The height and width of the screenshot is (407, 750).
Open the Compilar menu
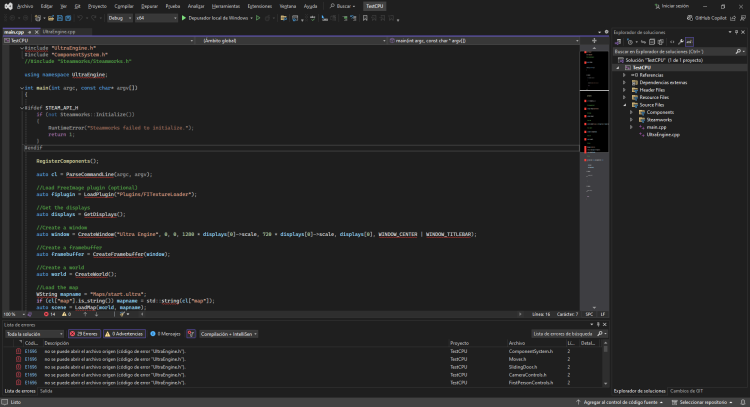124,6
